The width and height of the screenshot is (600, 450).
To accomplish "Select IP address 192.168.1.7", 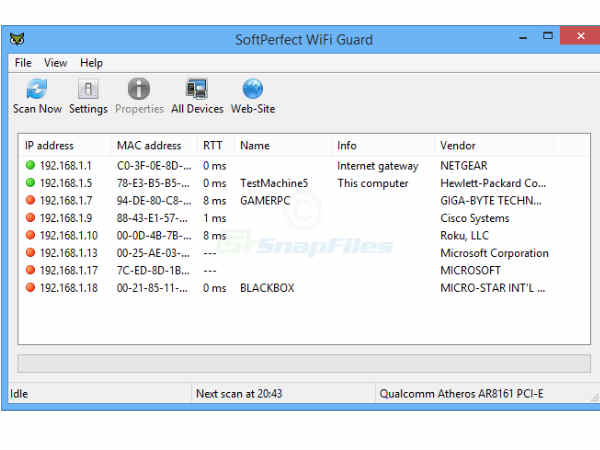I will 66,200.
